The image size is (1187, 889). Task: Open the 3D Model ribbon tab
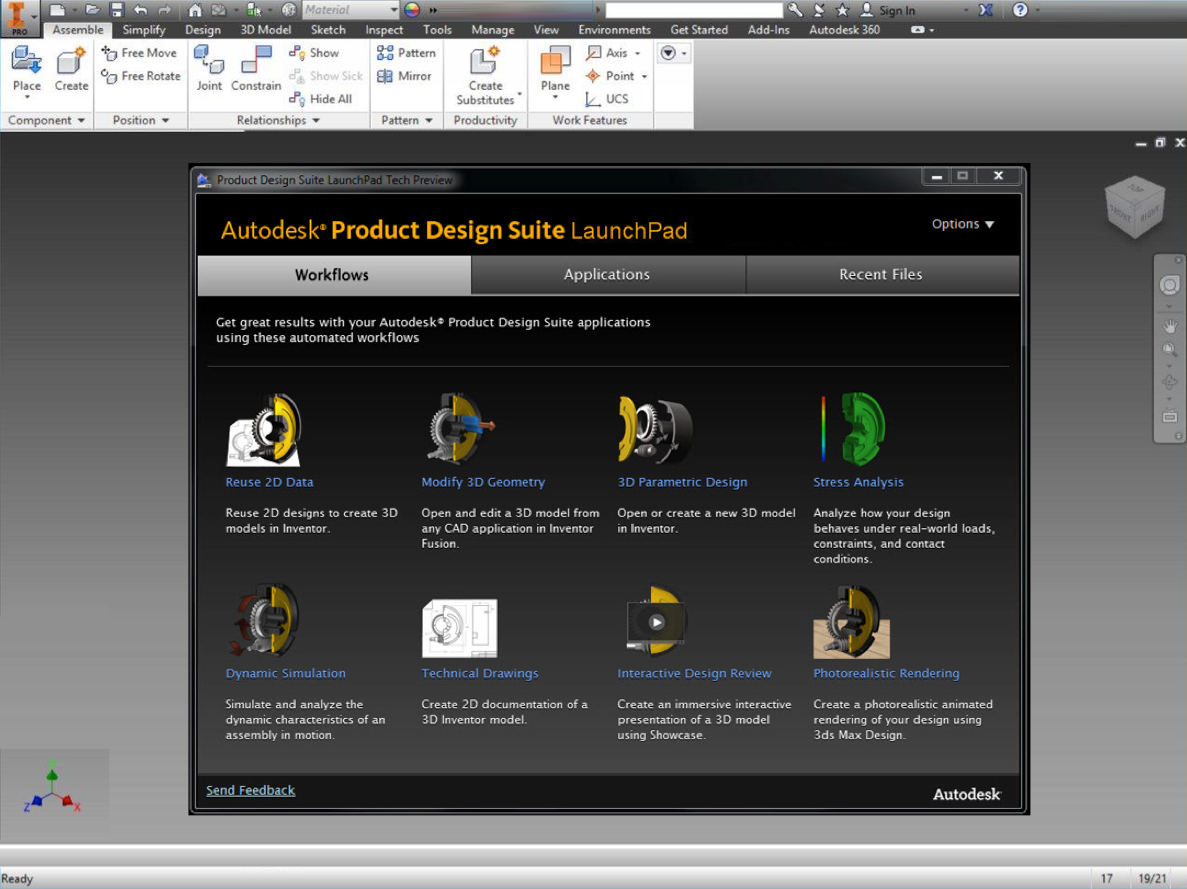266,30
